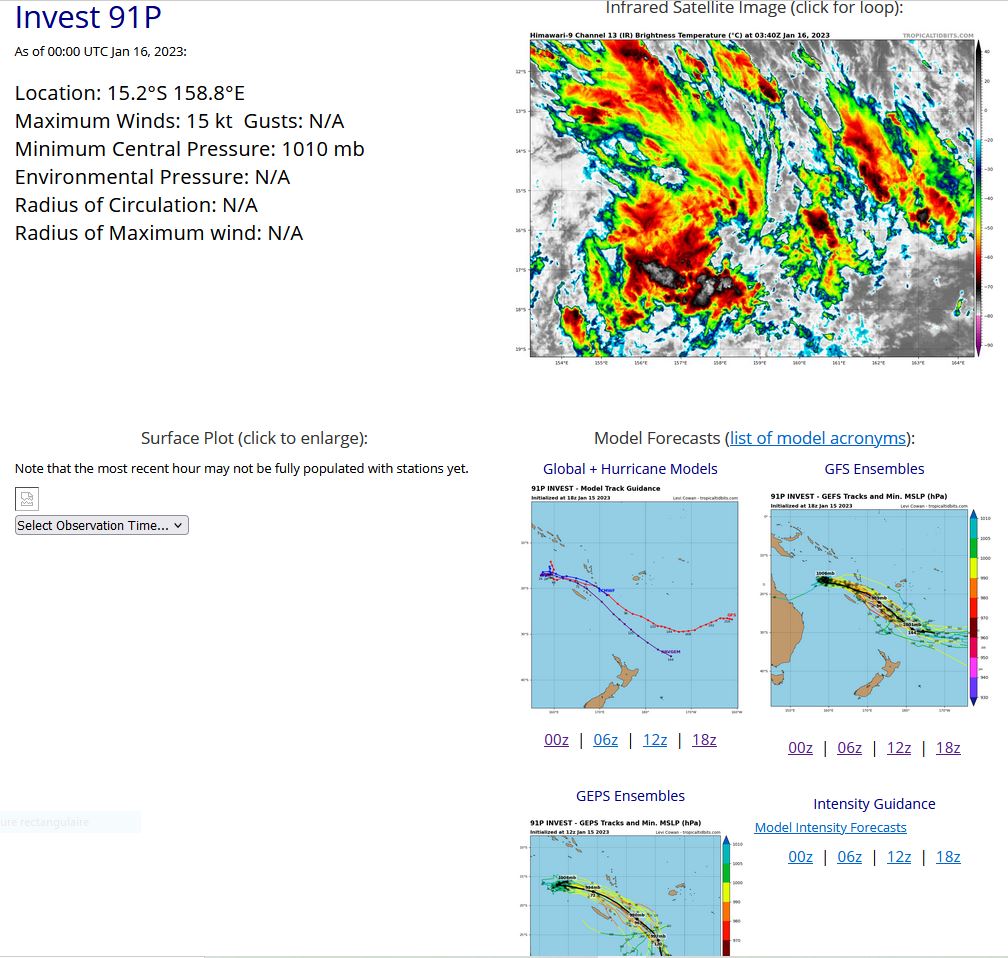Choose 18z under Intensity Guidance
Screen dimensions: 1008x958
tap(948, 857)
